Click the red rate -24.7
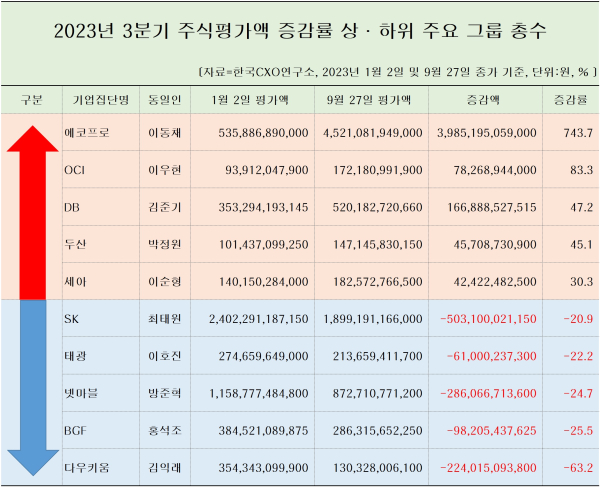The height and width of the screenshot is (487, 600). [578, 394]
